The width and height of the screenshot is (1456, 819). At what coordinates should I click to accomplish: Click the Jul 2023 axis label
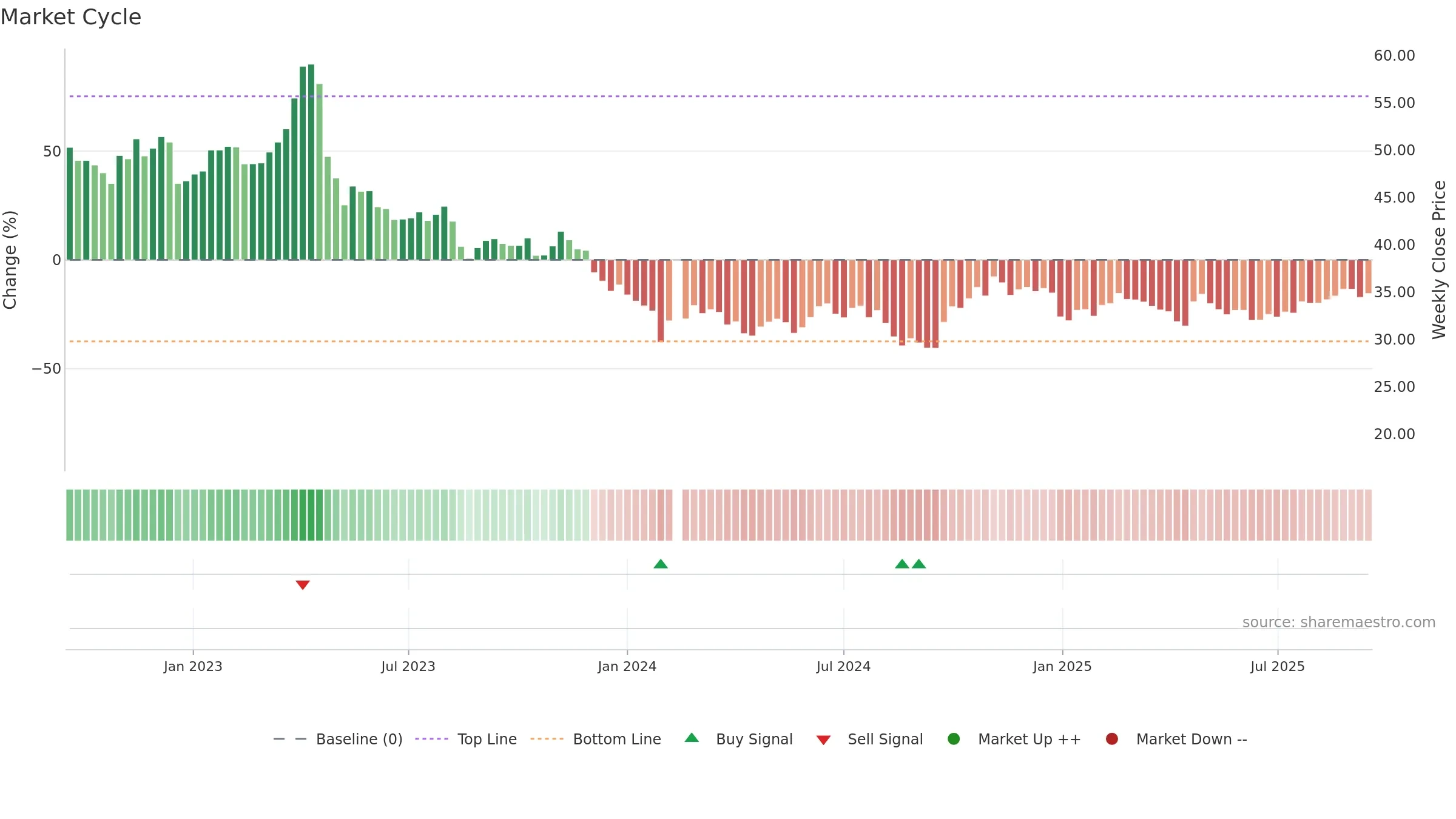(408, 667)
